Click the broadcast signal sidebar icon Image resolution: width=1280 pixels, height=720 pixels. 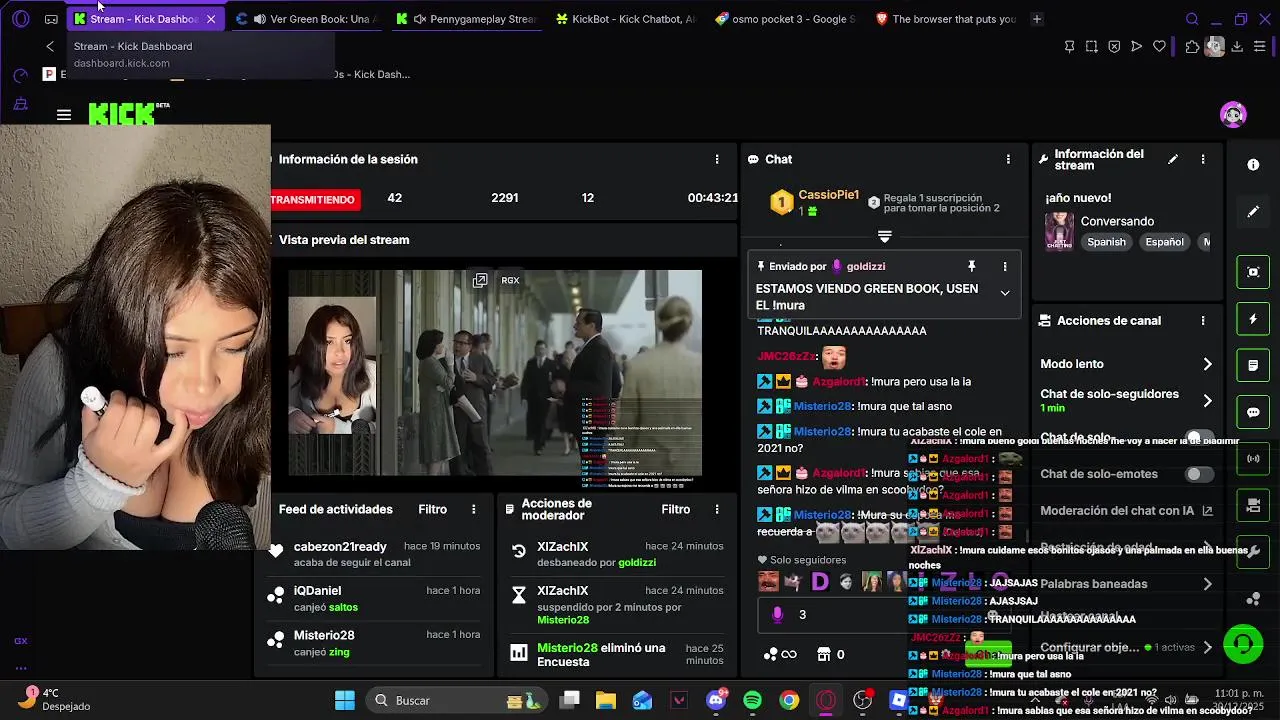pyautogui.click(x=1253, y=459)
